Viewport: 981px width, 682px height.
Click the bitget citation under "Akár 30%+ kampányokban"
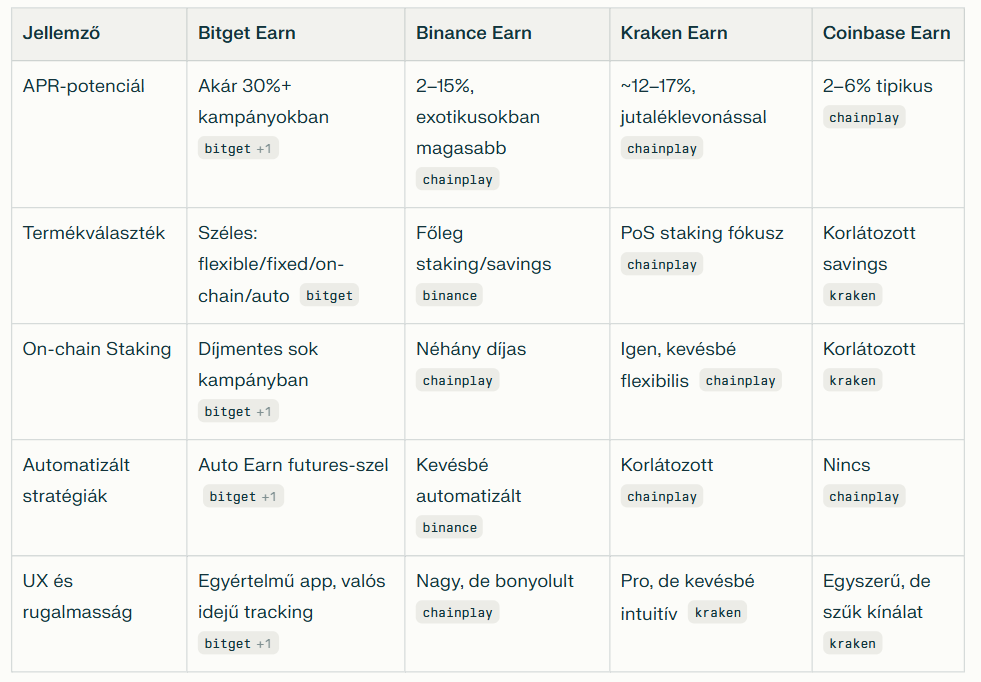pyautogui.click(x=239, y=149)
